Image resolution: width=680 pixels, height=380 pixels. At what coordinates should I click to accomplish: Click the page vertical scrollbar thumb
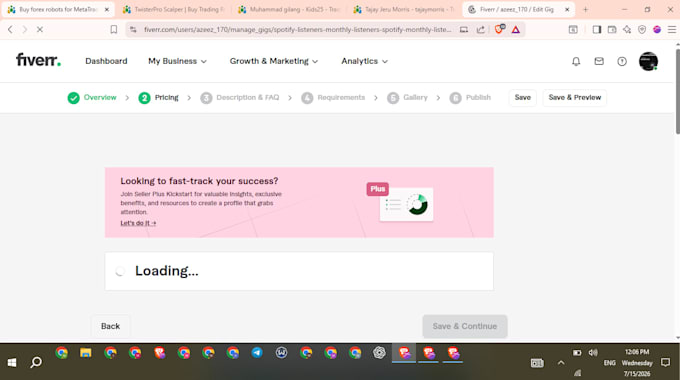[677, 91]
